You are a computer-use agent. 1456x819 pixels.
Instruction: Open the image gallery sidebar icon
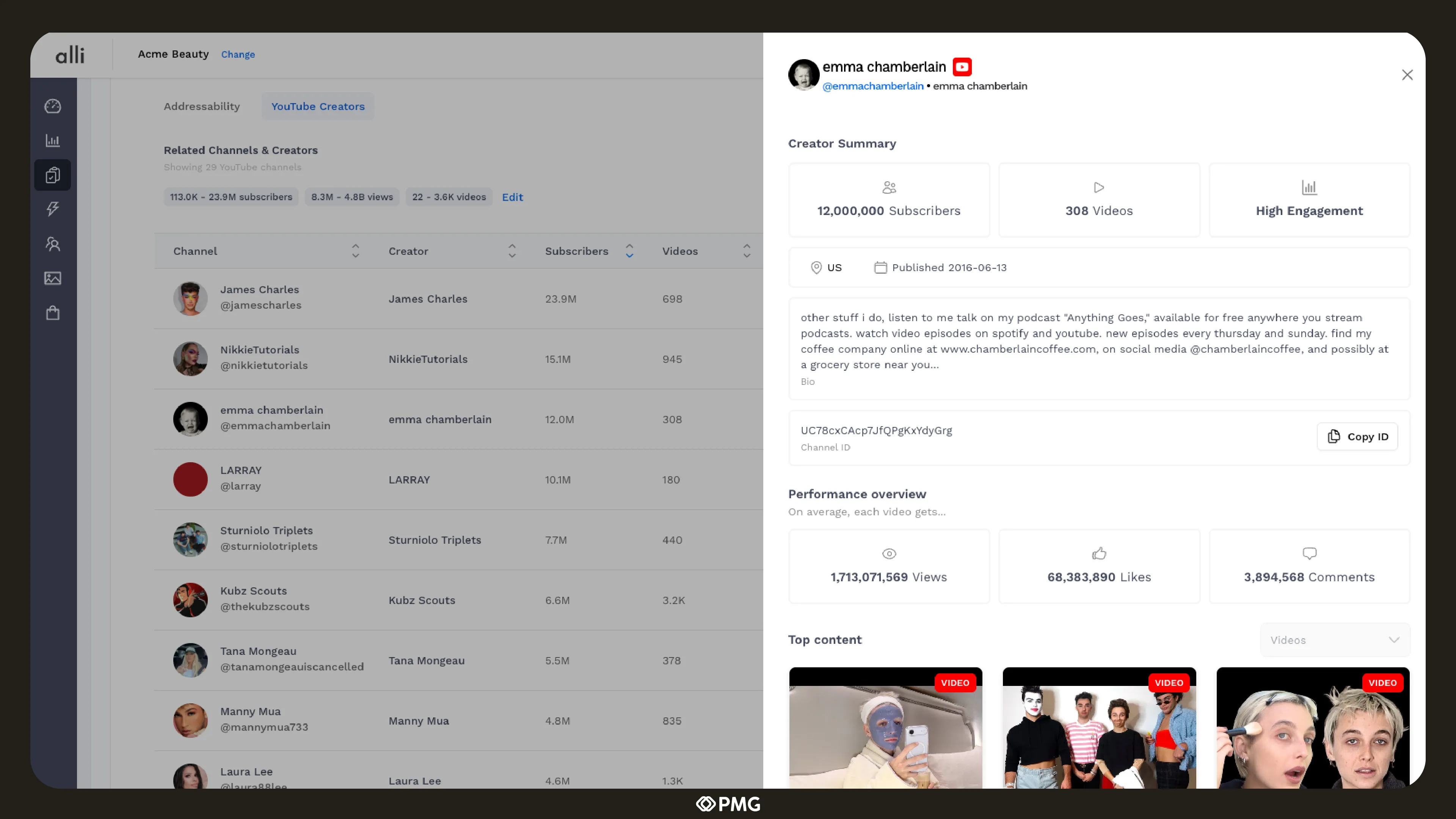(x=53, y=278)
